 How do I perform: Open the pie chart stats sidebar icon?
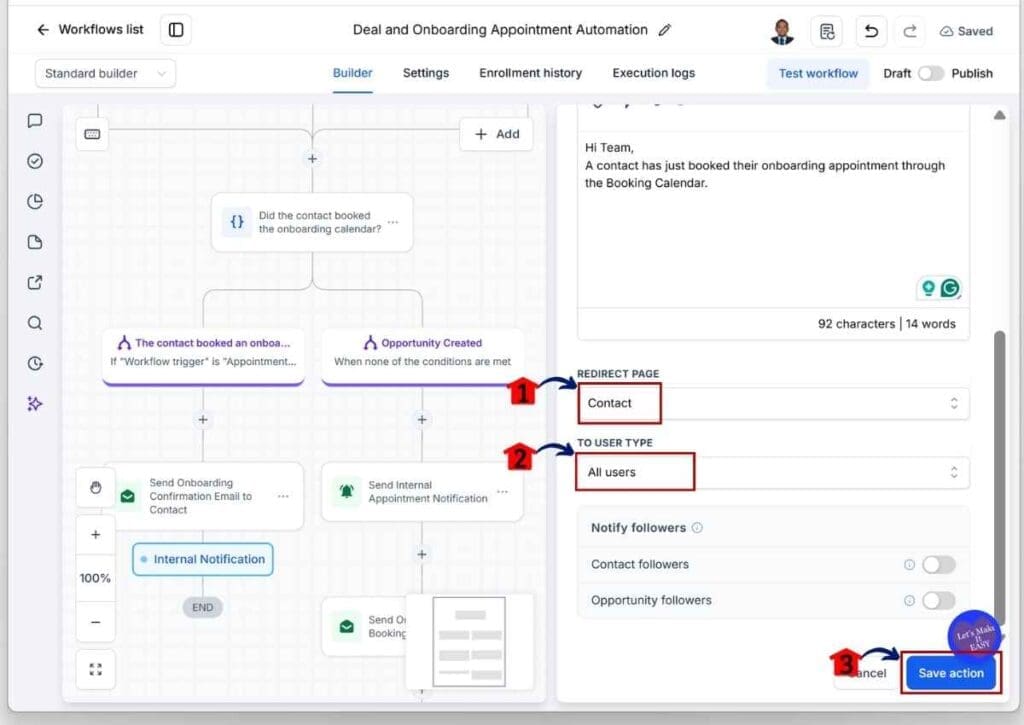coord(35,202)
